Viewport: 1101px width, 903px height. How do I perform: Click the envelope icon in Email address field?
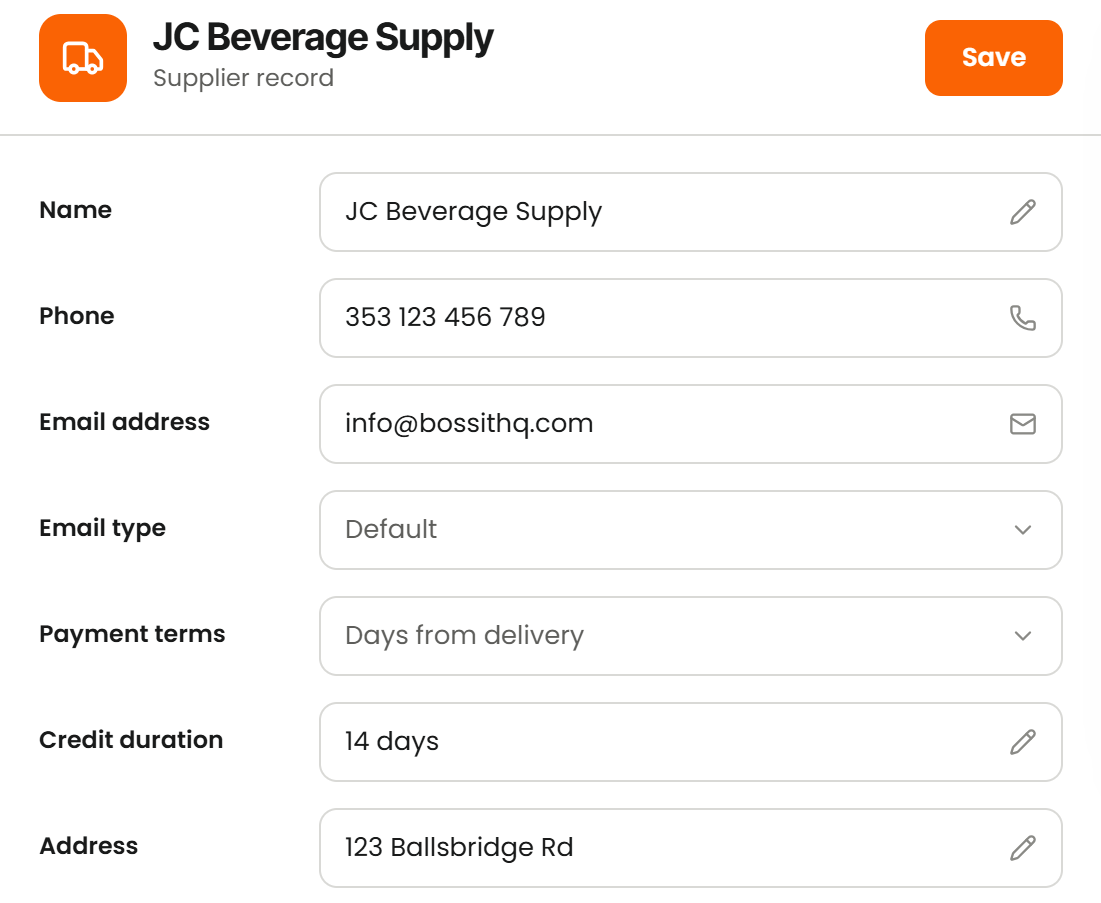[x=1022, y=424]
